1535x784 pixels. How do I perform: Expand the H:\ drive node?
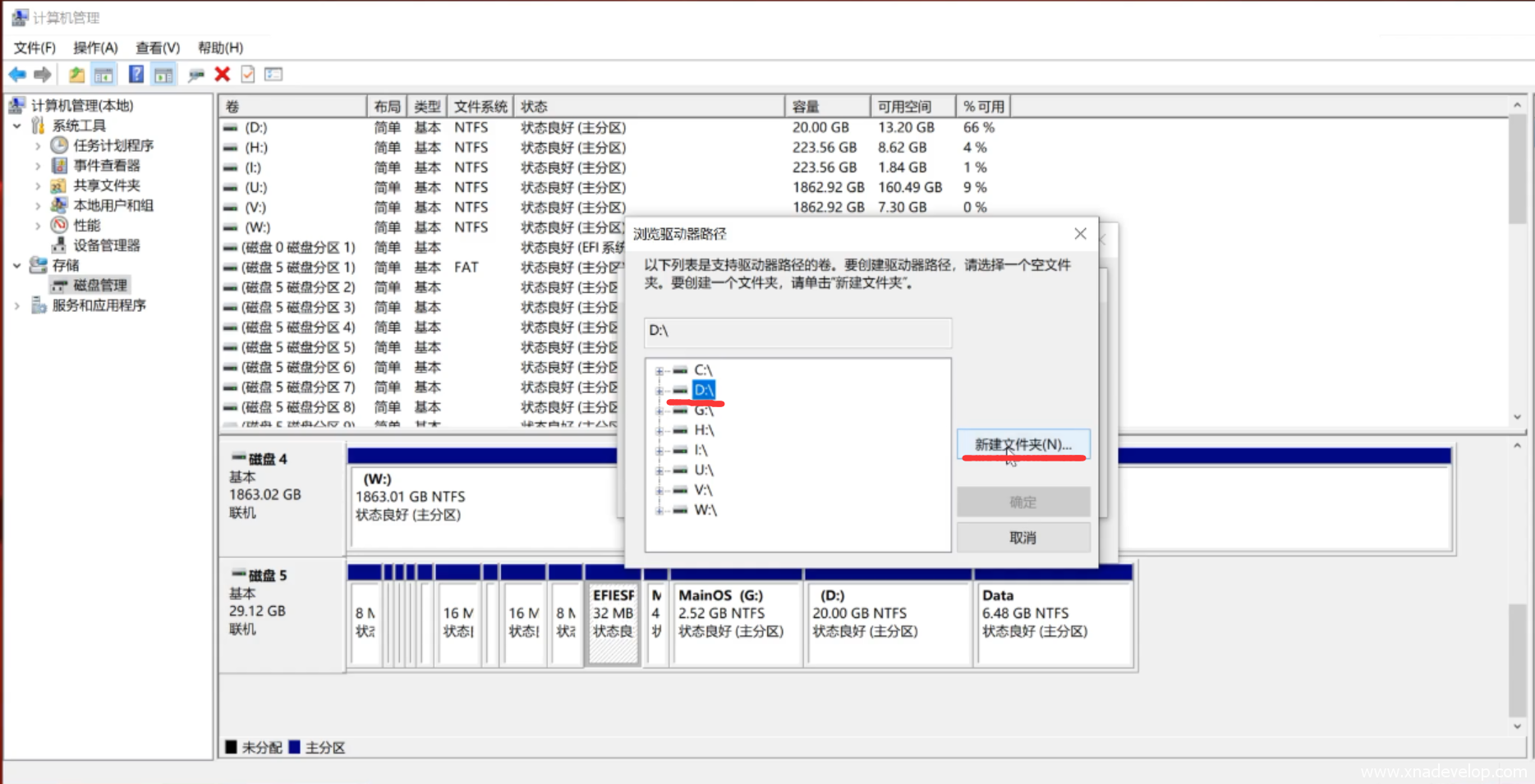[x=659, y=431]
